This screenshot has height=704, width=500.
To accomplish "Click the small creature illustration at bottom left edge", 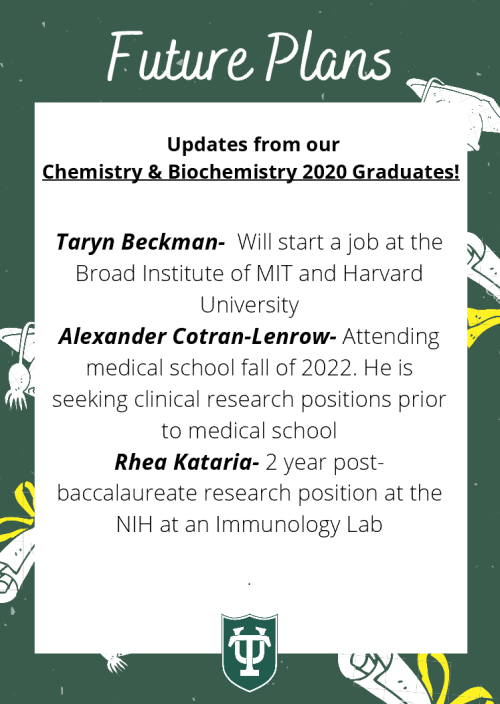I will 116,662.
